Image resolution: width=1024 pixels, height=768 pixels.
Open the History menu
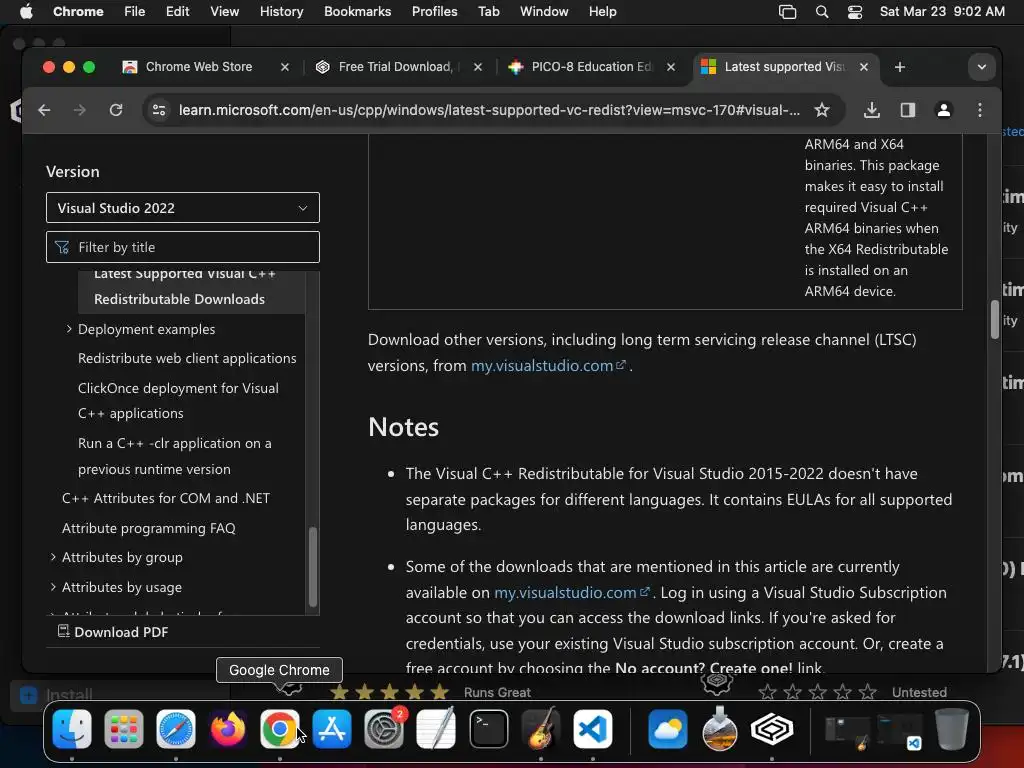(281, 12)
